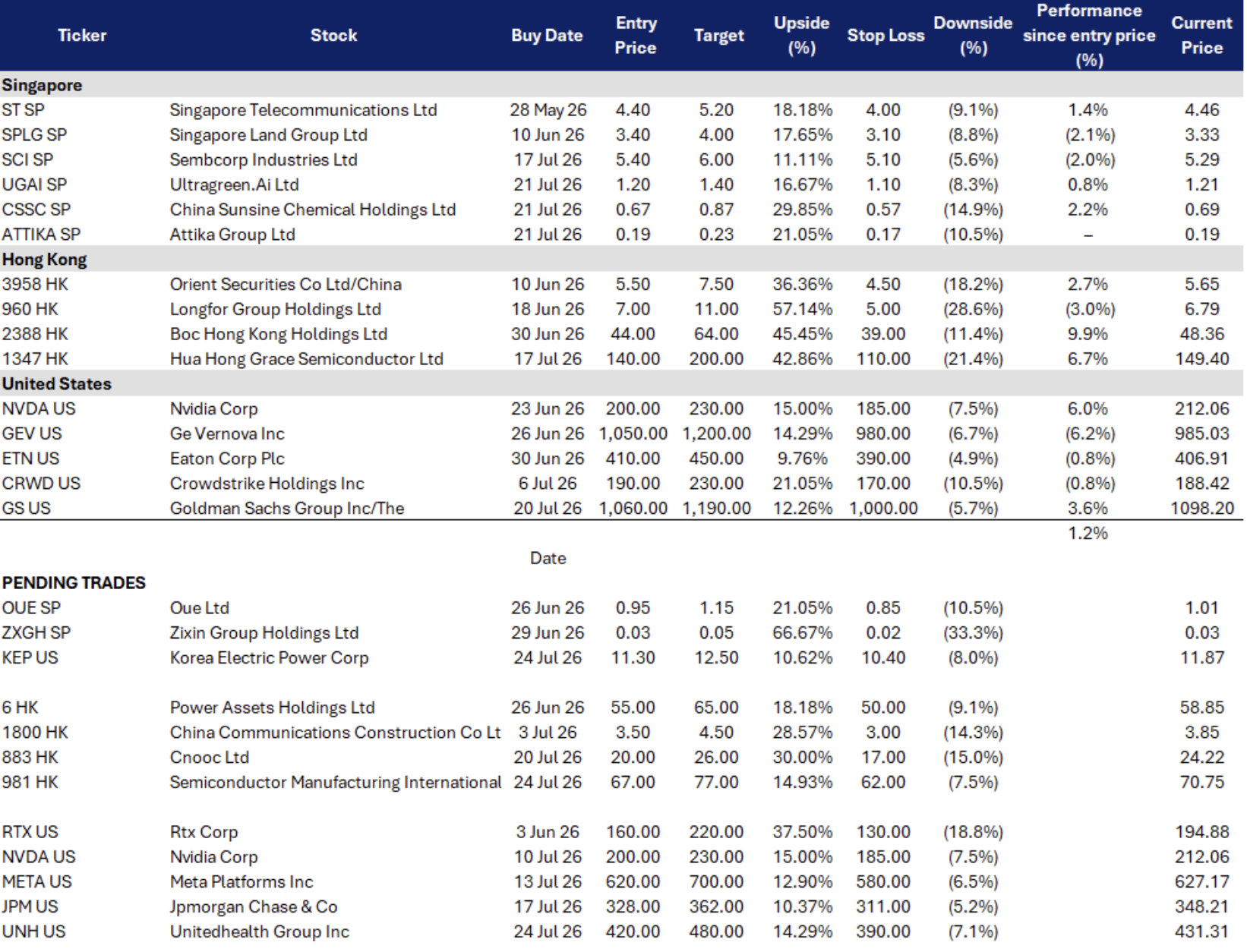
Task: Click Jpmorgan Chase & Co cell
Action: [253, 907]
